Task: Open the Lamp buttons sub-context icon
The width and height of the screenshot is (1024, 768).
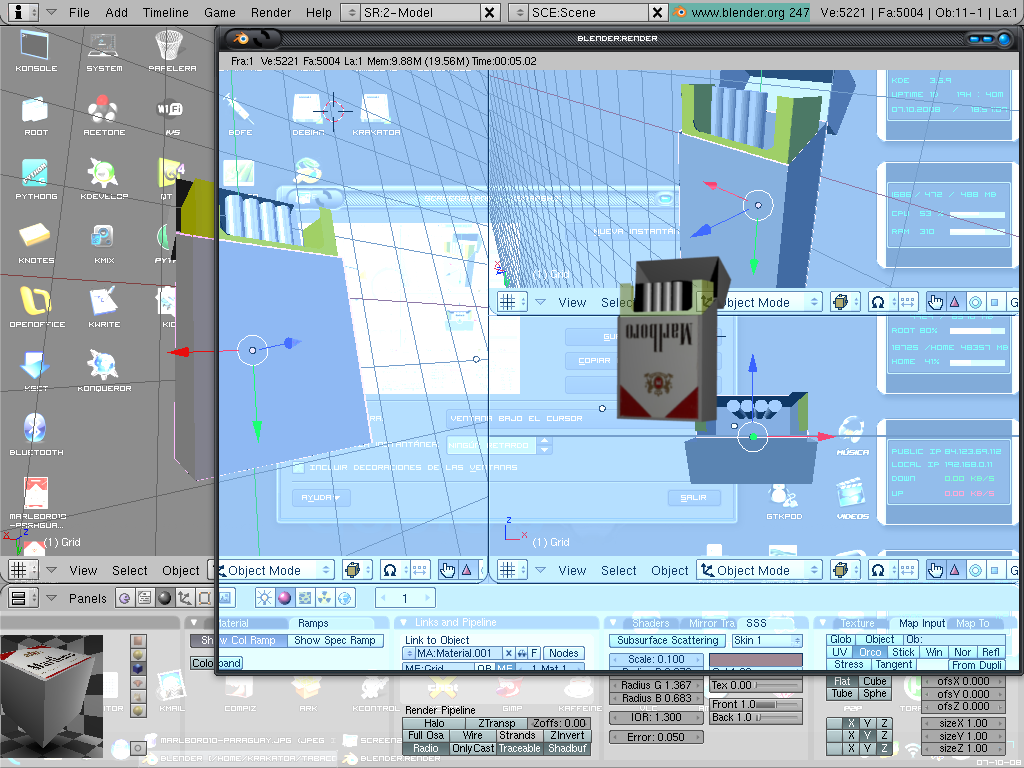Action: (x=264, y=598)
